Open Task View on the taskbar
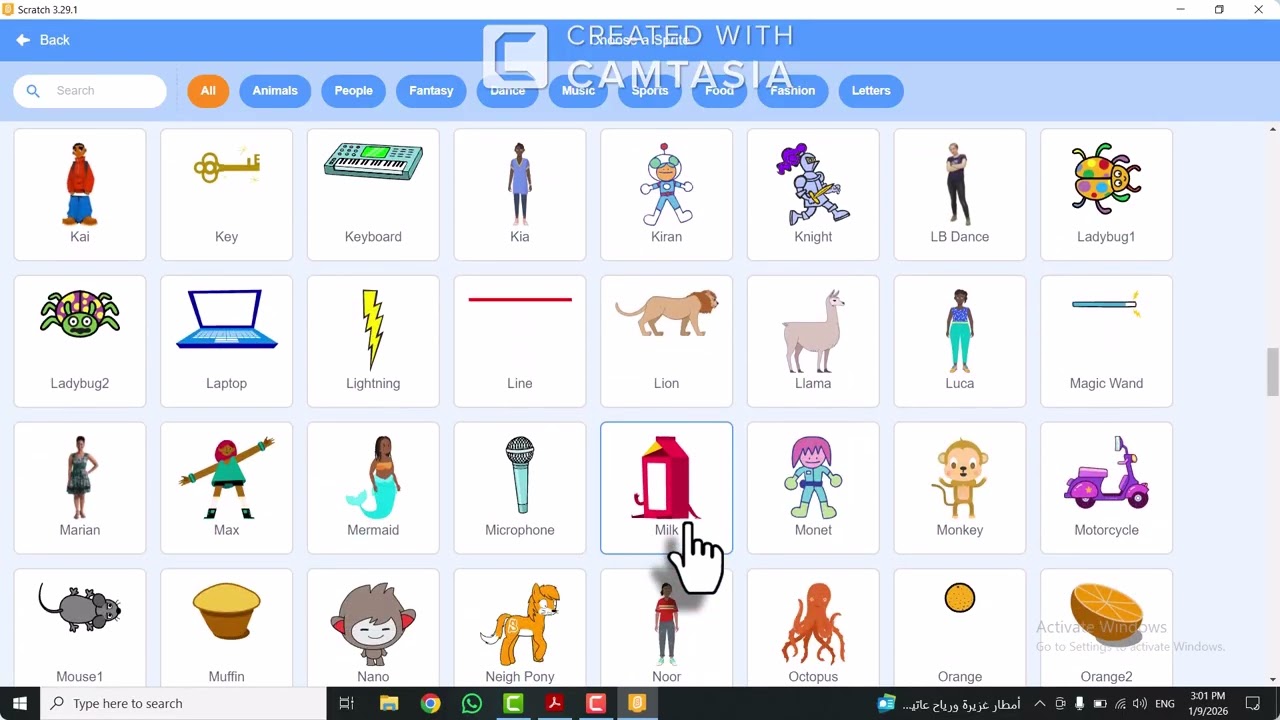 [347, 703]
